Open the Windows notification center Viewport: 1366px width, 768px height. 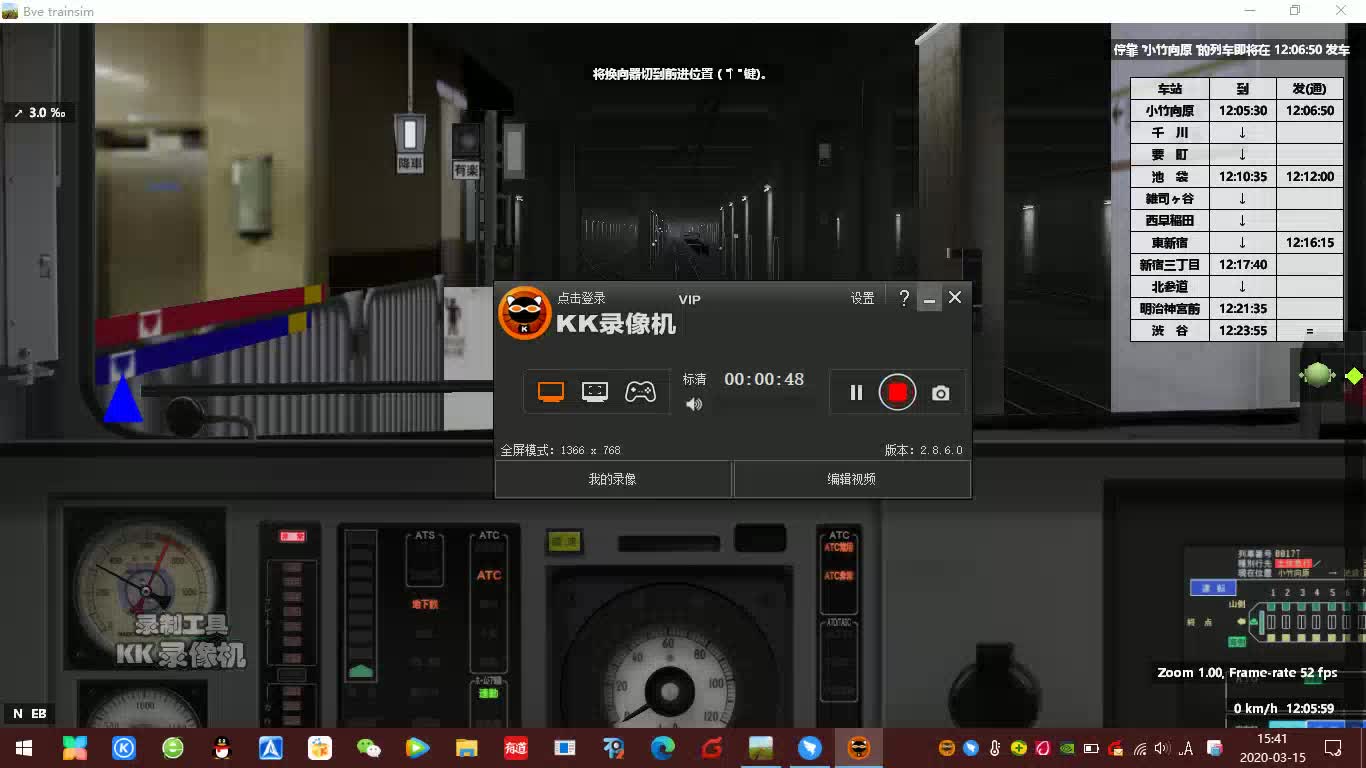tap(1333, 748)
